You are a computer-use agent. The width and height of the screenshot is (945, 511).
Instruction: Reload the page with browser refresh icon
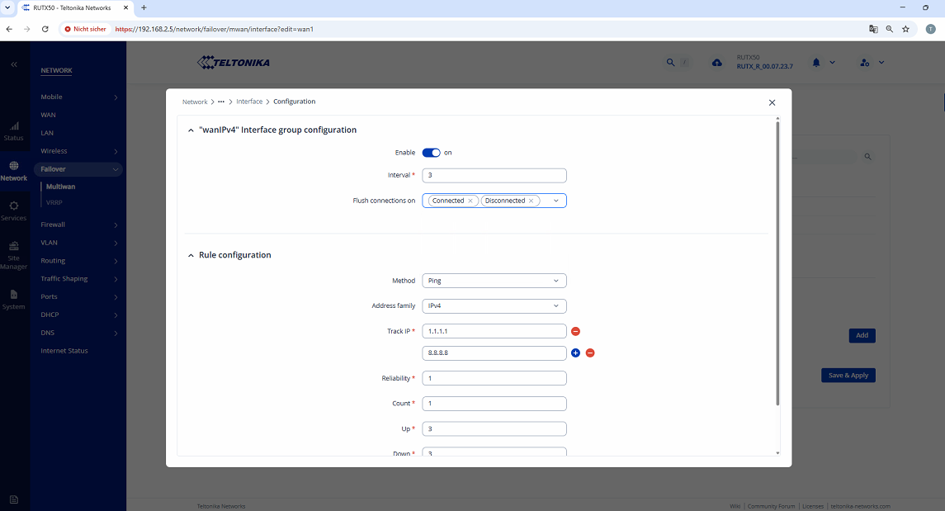coord(45,29)
